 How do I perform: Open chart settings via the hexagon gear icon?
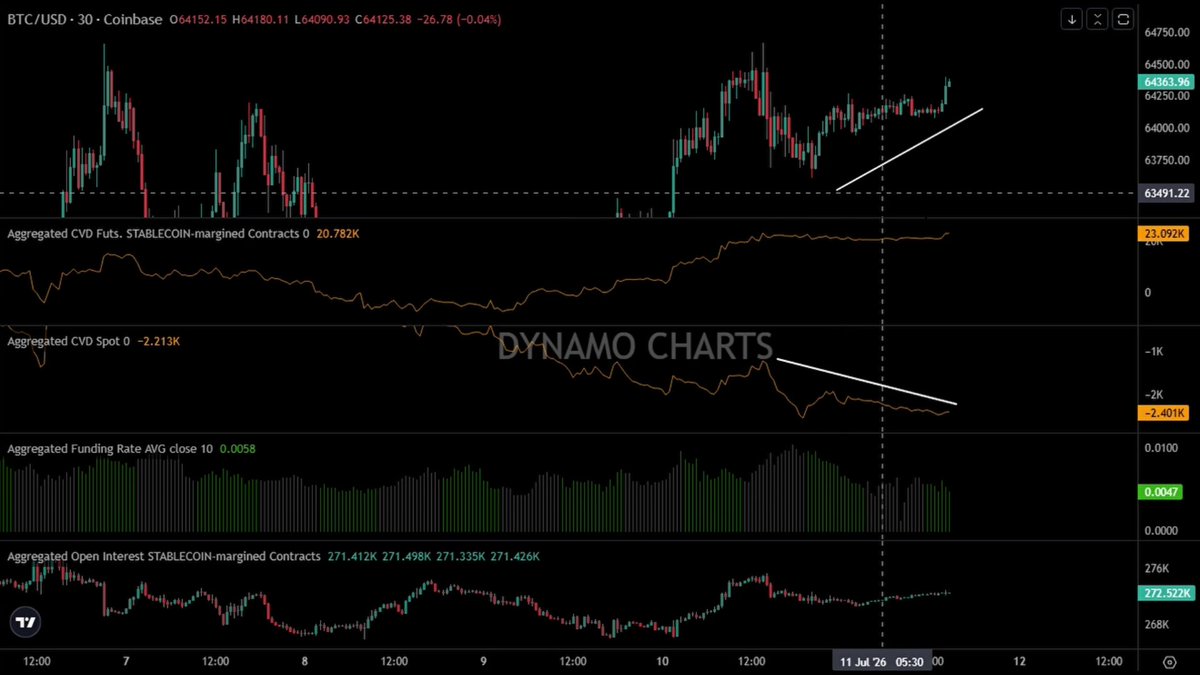1169,661
